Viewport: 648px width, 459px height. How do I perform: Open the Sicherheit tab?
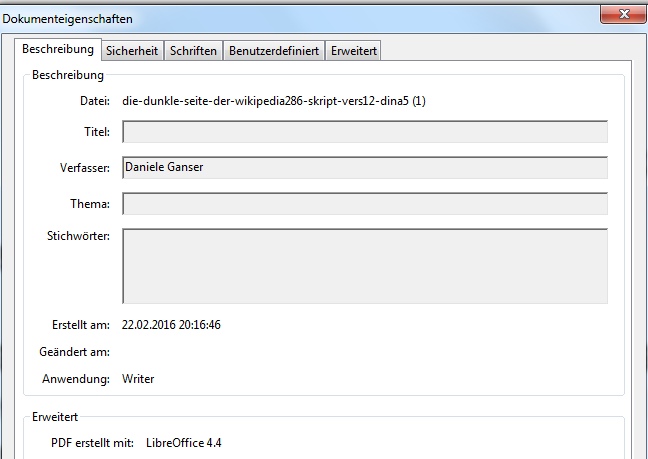pos(132,51)
